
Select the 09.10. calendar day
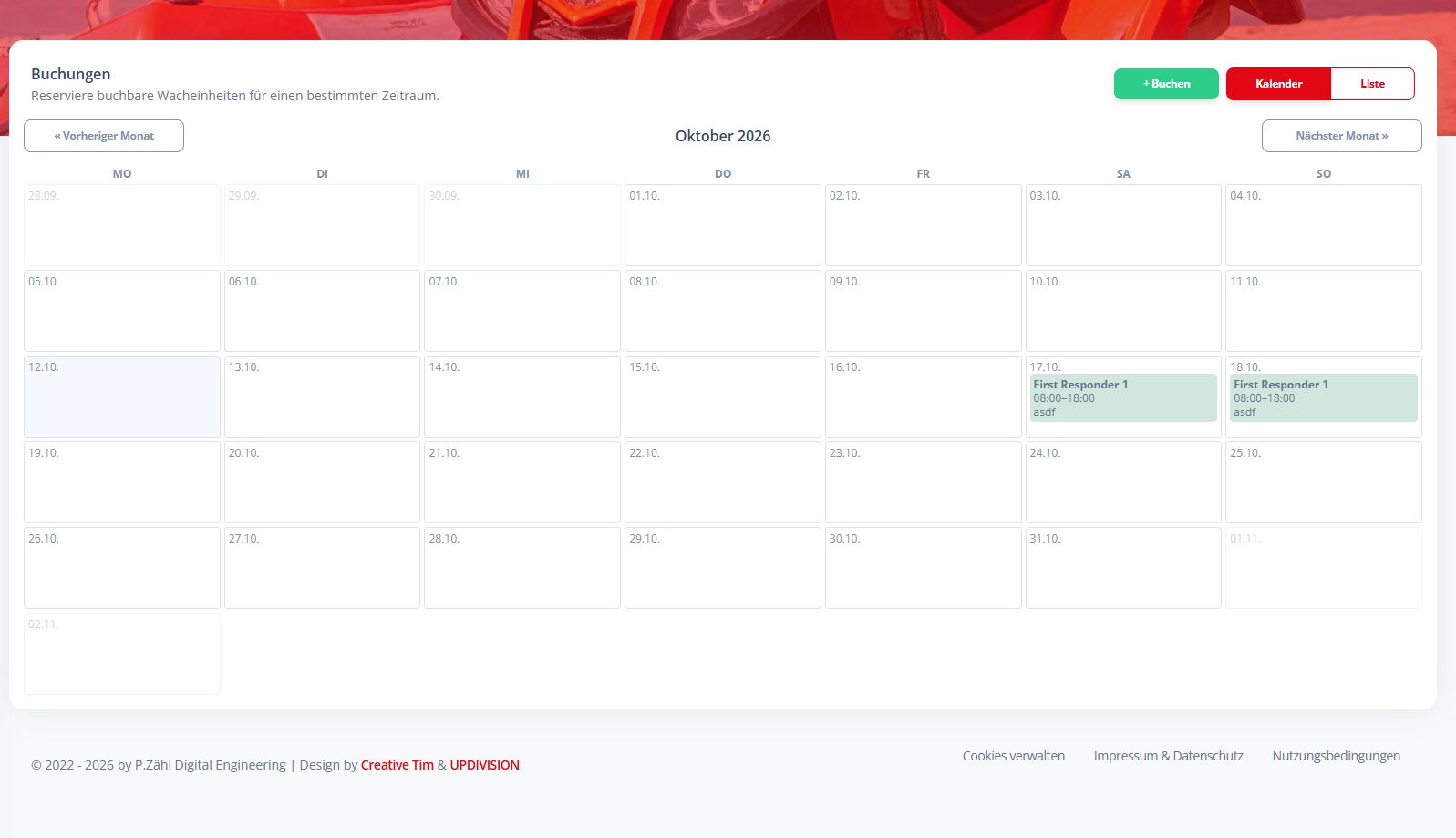(x=924, y=311)
